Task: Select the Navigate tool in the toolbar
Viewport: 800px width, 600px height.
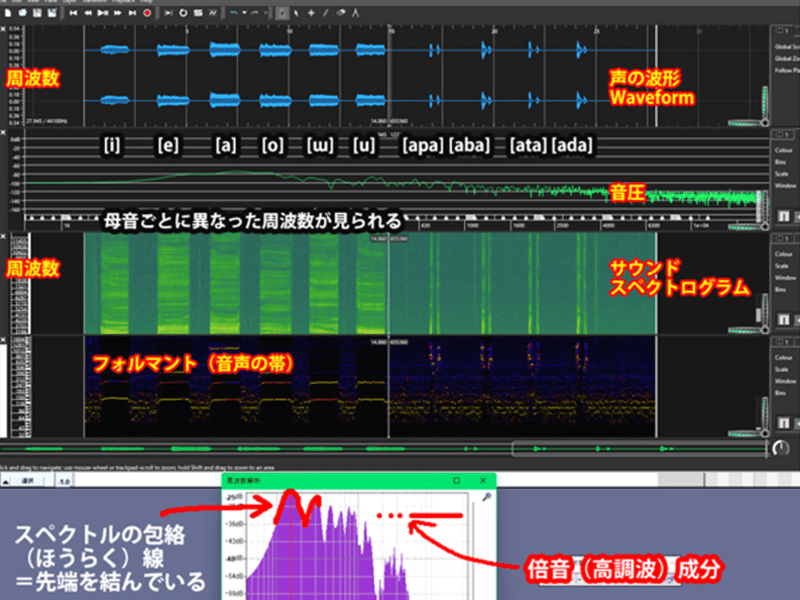Action: [283, 14]
